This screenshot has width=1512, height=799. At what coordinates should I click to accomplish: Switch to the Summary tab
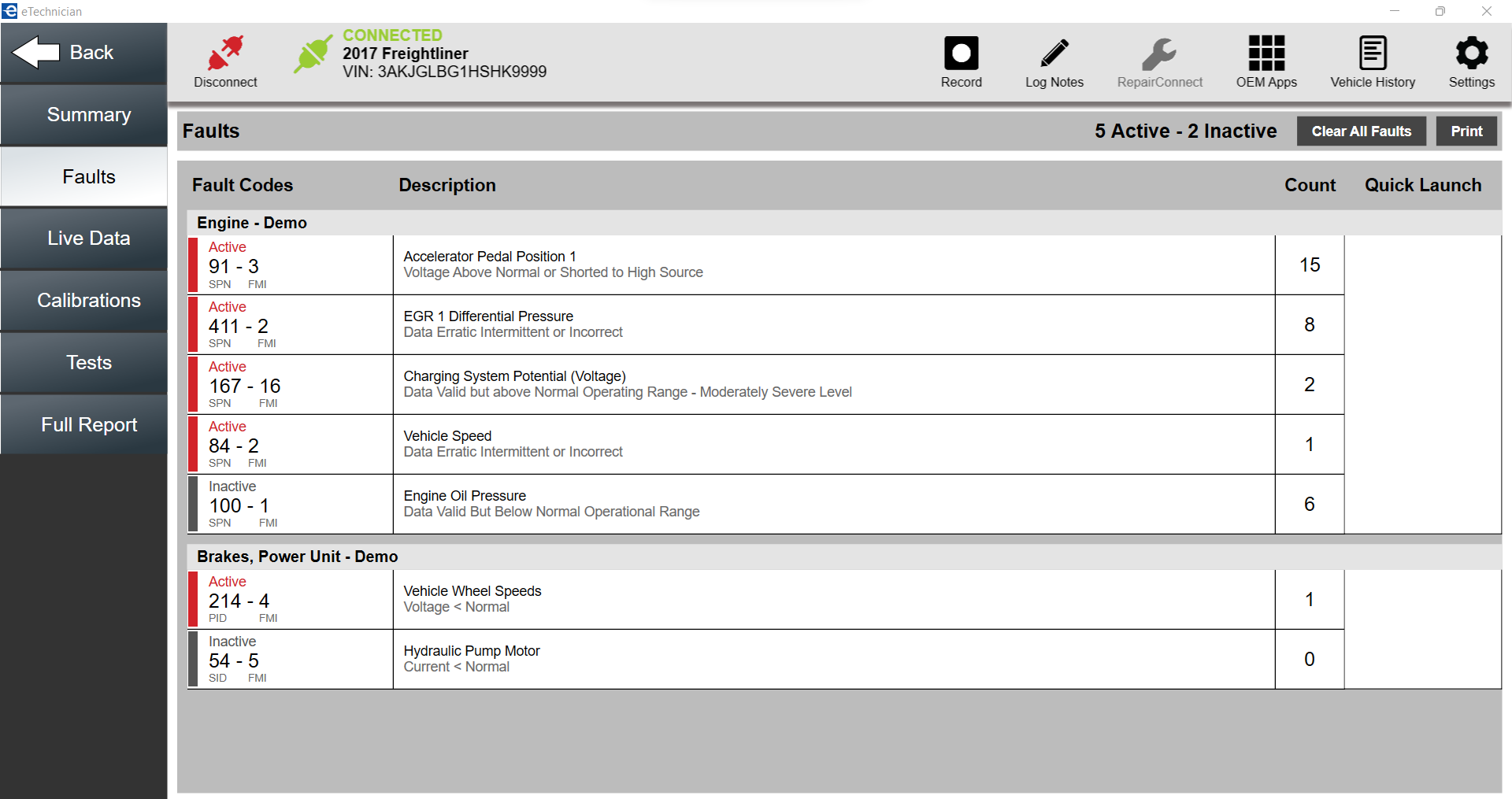pyautogui.click(x=89, y=115)
